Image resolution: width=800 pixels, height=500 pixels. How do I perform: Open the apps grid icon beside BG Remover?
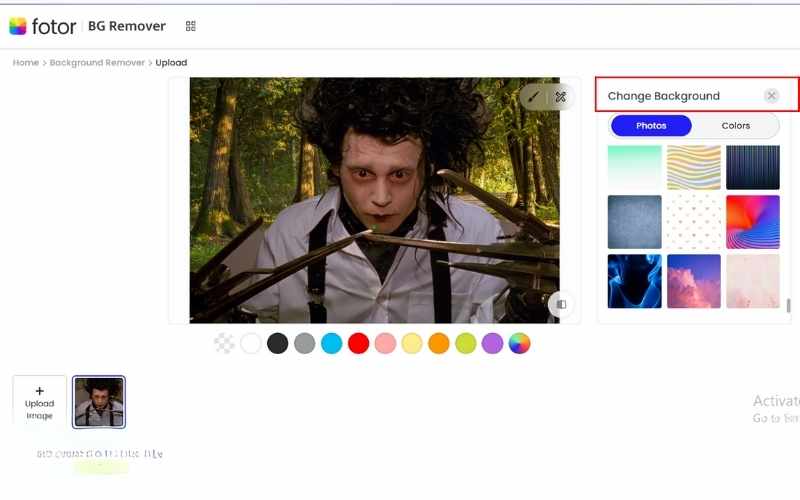[190, 26]
